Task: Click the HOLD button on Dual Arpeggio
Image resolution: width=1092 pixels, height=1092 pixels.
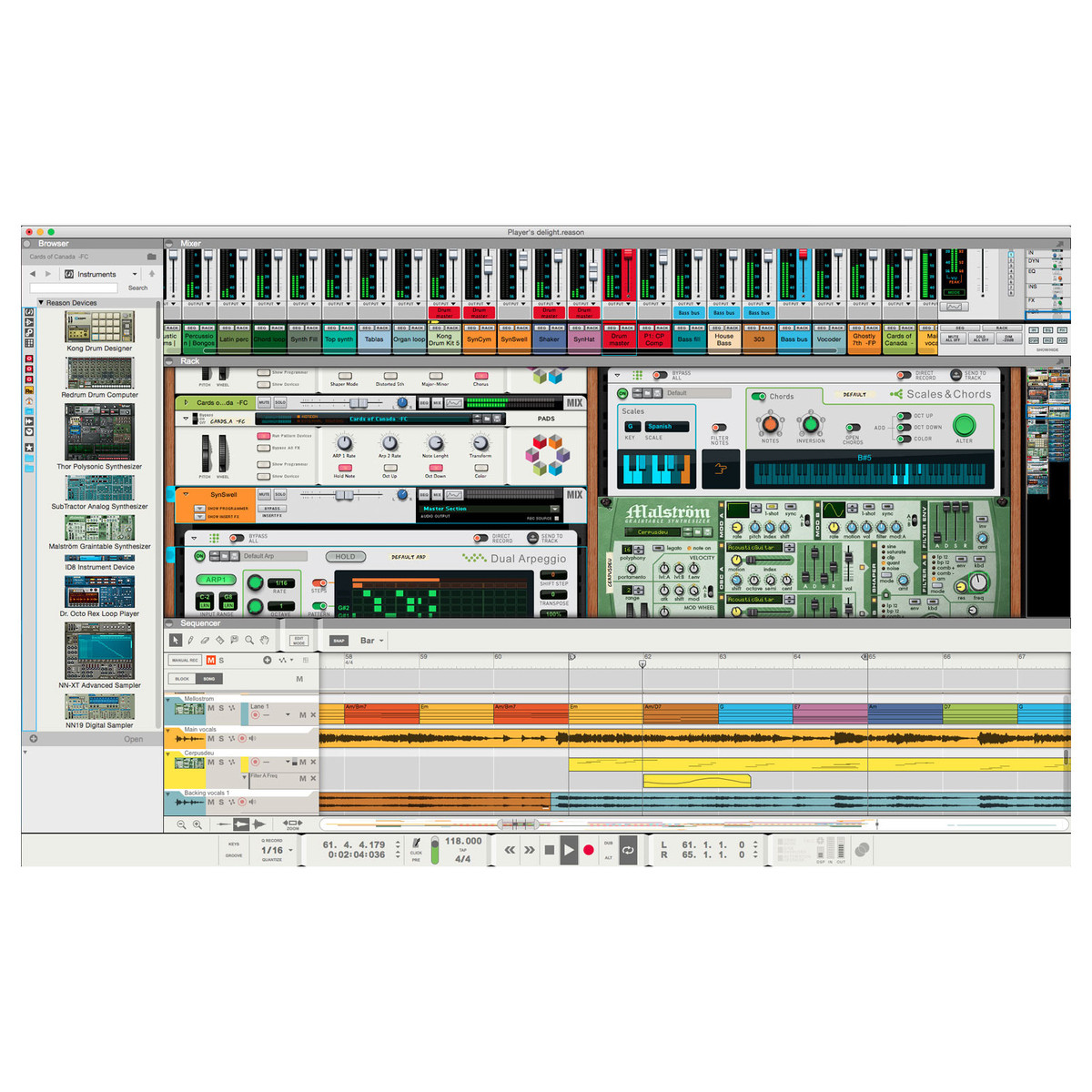Action: tap(345, 556)
